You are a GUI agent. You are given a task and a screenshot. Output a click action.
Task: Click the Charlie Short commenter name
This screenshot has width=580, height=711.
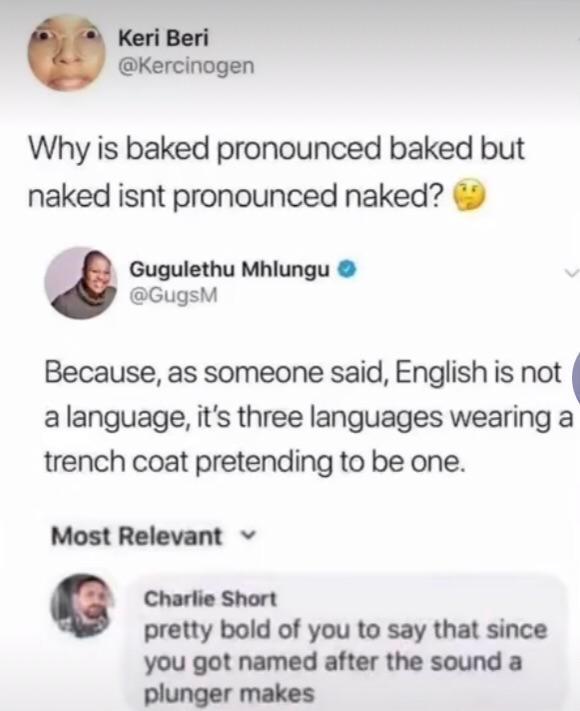point(210,599)
